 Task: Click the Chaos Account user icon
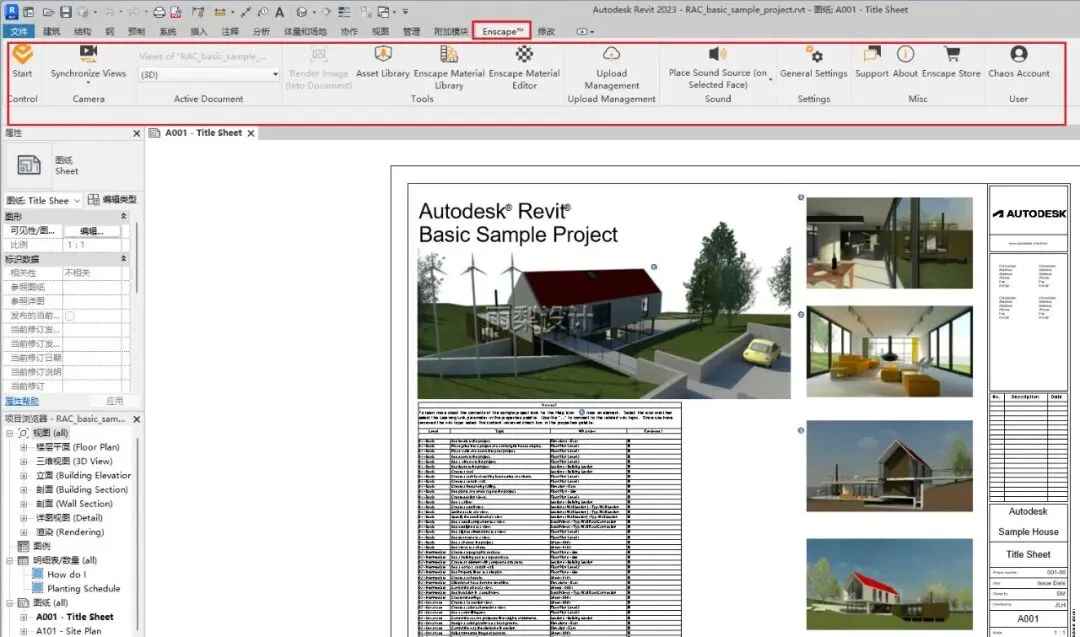click(1018, 54)
